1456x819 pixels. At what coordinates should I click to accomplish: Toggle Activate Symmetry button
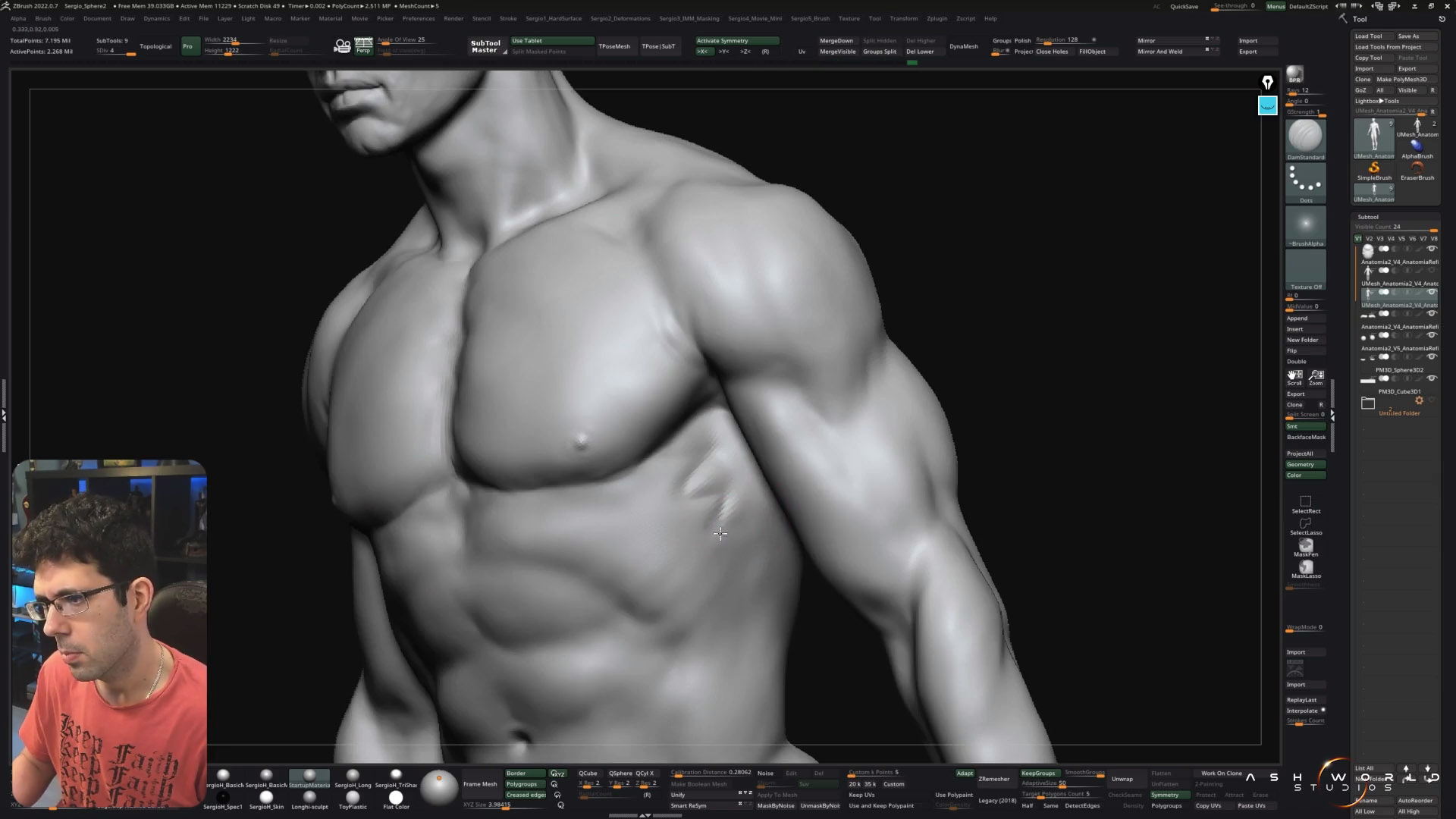click(x=736, y=41)
